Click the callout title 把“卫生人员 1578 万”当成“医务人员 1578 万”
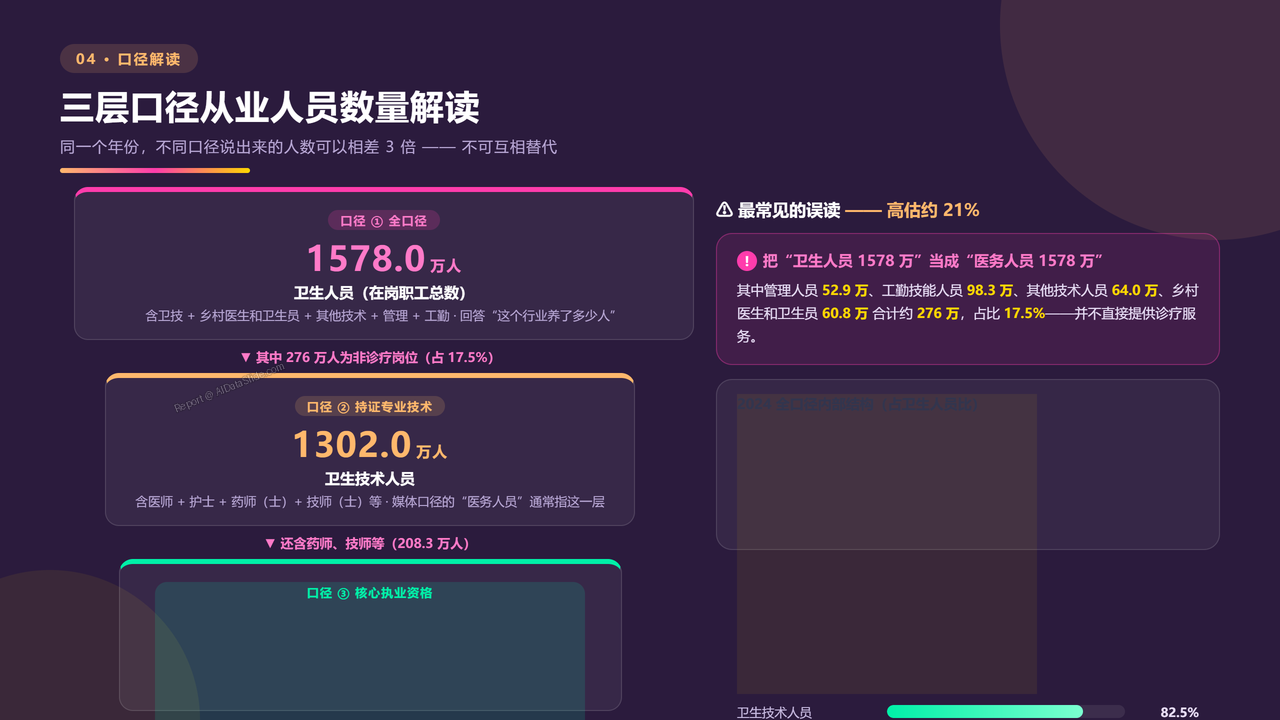This screenshot has height=720, width=1280. click(933, 261)
